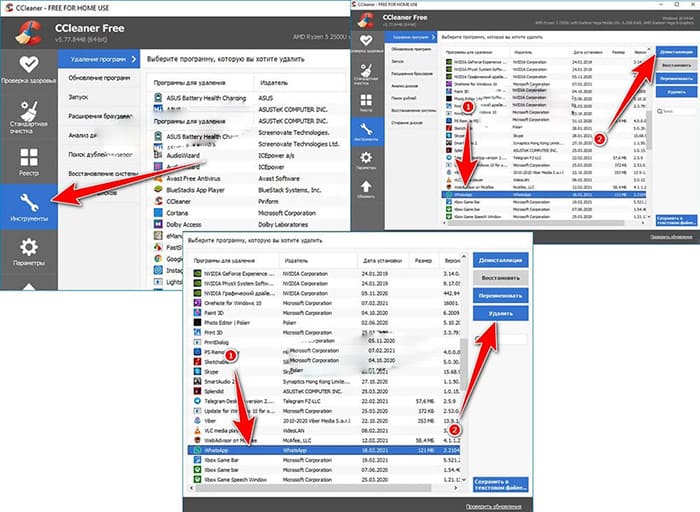Viewport: 700px width, 512px height.
Task: Click broom cleaning icon in top-right window
Action: (x=367, y=70)
